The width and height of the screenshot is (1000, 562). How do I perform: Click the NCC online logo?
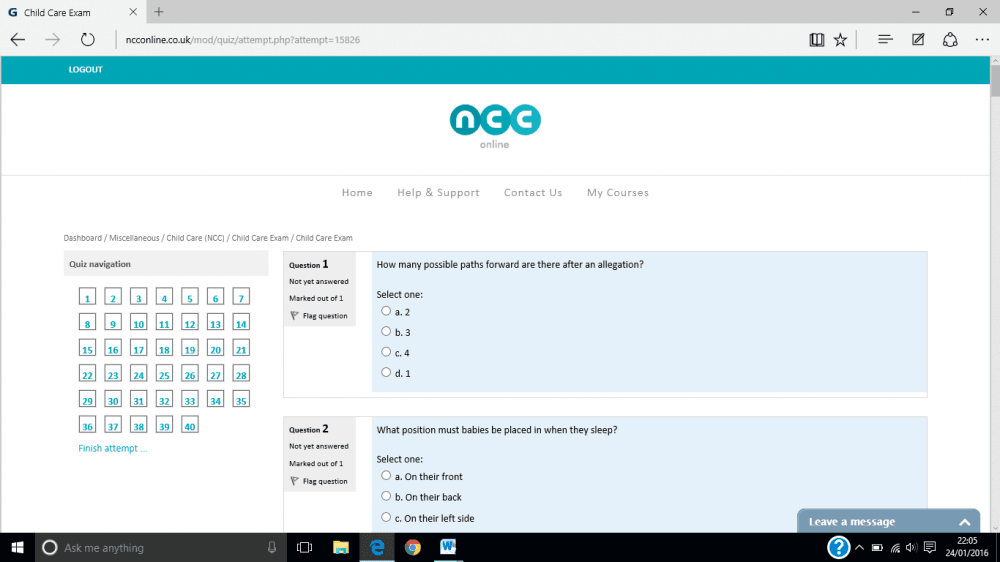(494, 126)
